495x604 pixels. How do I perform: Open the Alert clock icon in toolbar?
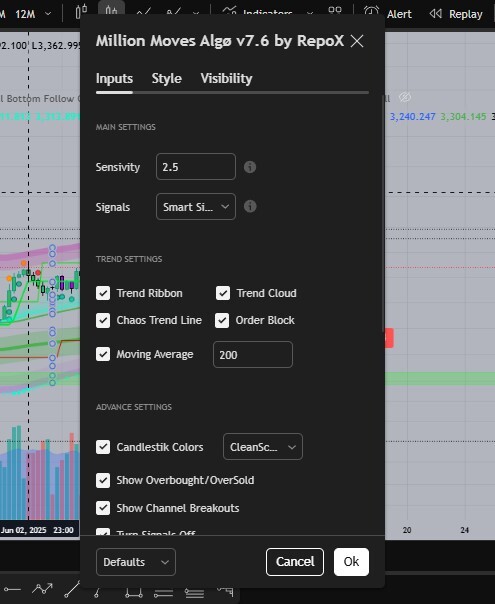[x=371, y=12]
